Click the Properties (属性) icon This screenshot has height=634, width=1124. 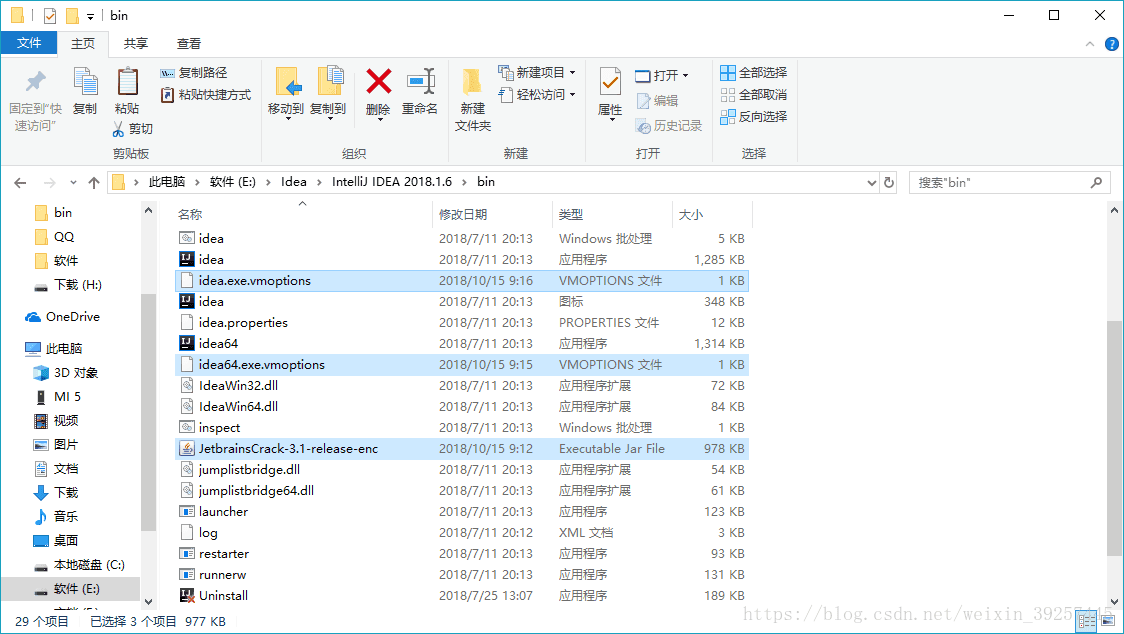click(x=610, y=82)
